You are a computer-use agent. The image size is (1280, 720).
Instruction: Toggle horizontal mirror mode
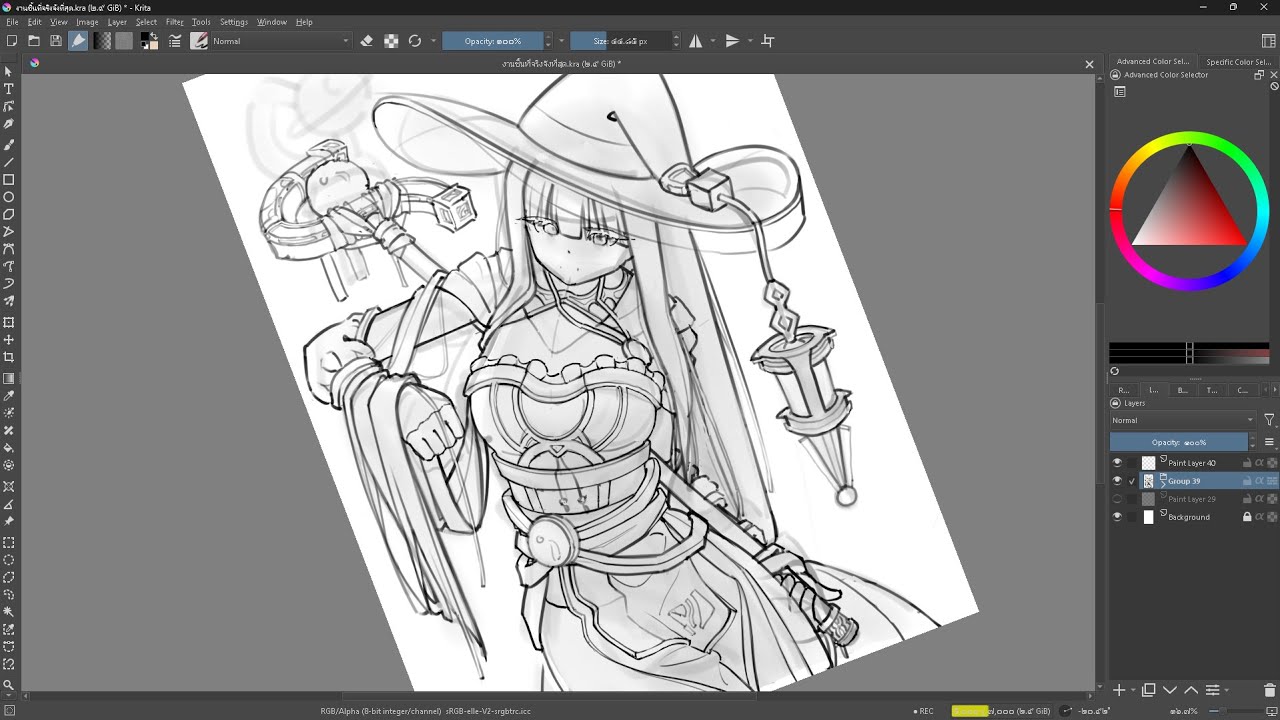pos(695,41)
